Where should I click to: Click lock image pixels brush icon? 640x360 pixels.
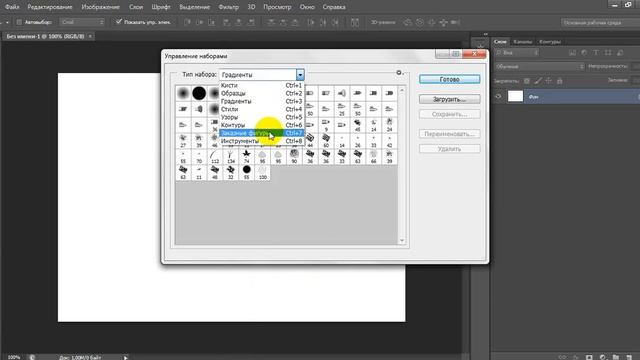coord(538,81)
